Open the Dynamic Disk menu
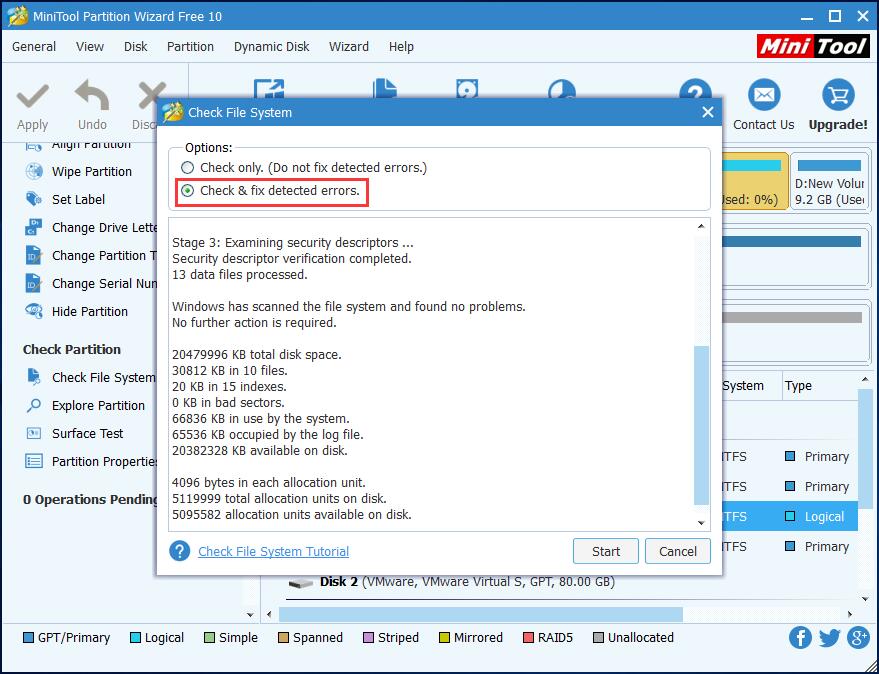 tap(271, 47)
